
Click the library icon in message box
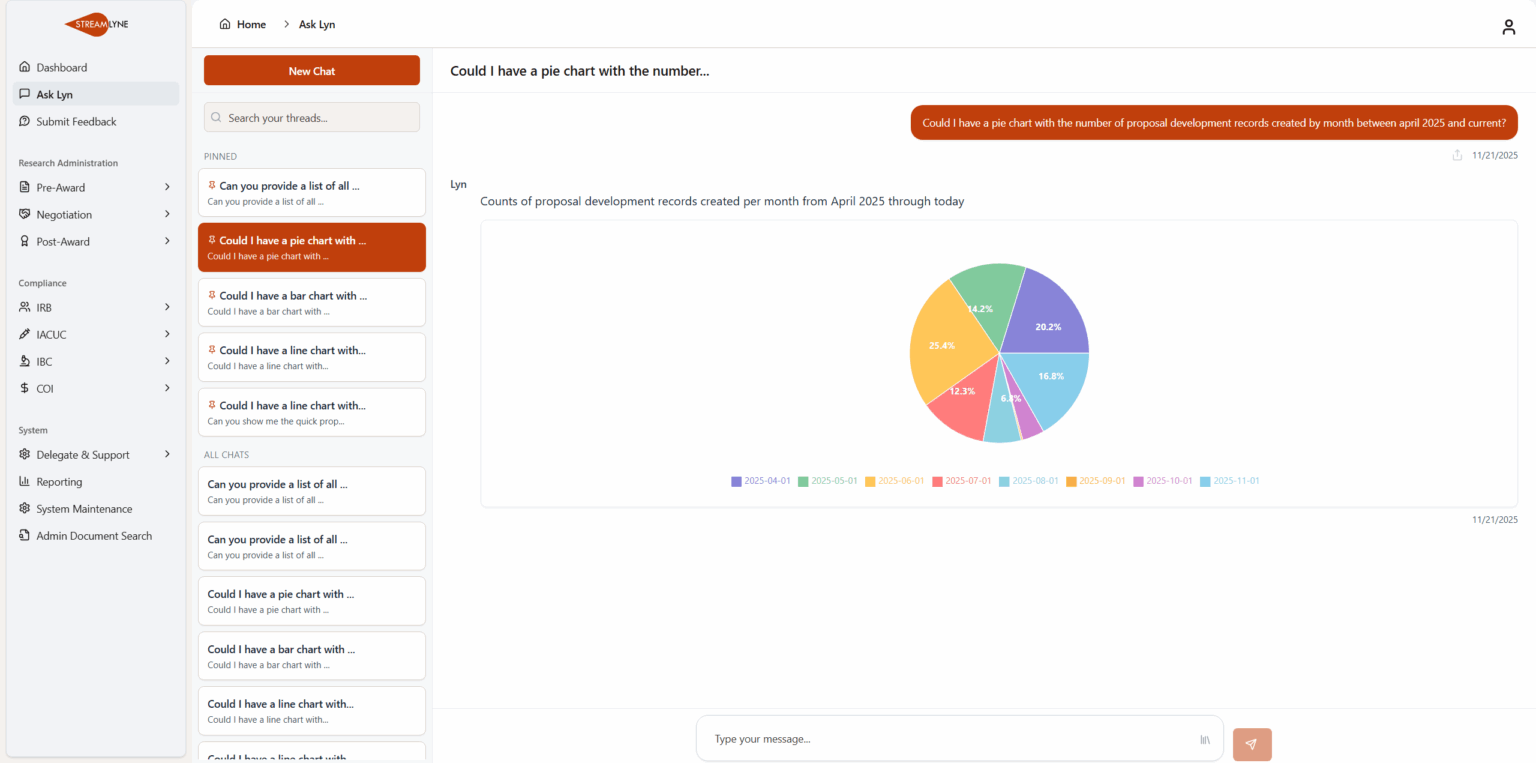point(1205,740)
